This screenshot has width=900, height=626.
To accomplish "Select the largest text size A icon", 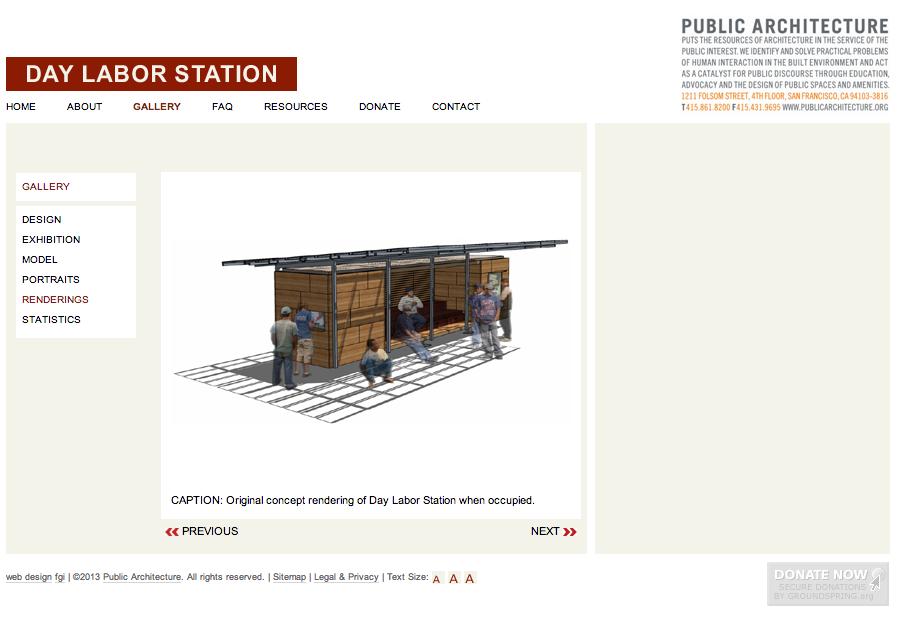I will 470,578.
